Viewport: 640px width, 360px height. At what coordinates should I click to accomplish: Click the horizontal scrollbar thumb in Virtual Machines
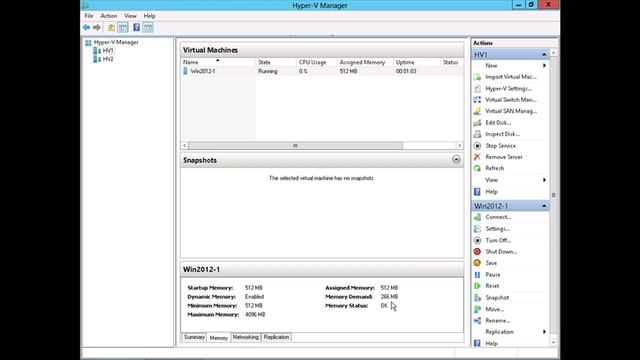click(296, 146)
